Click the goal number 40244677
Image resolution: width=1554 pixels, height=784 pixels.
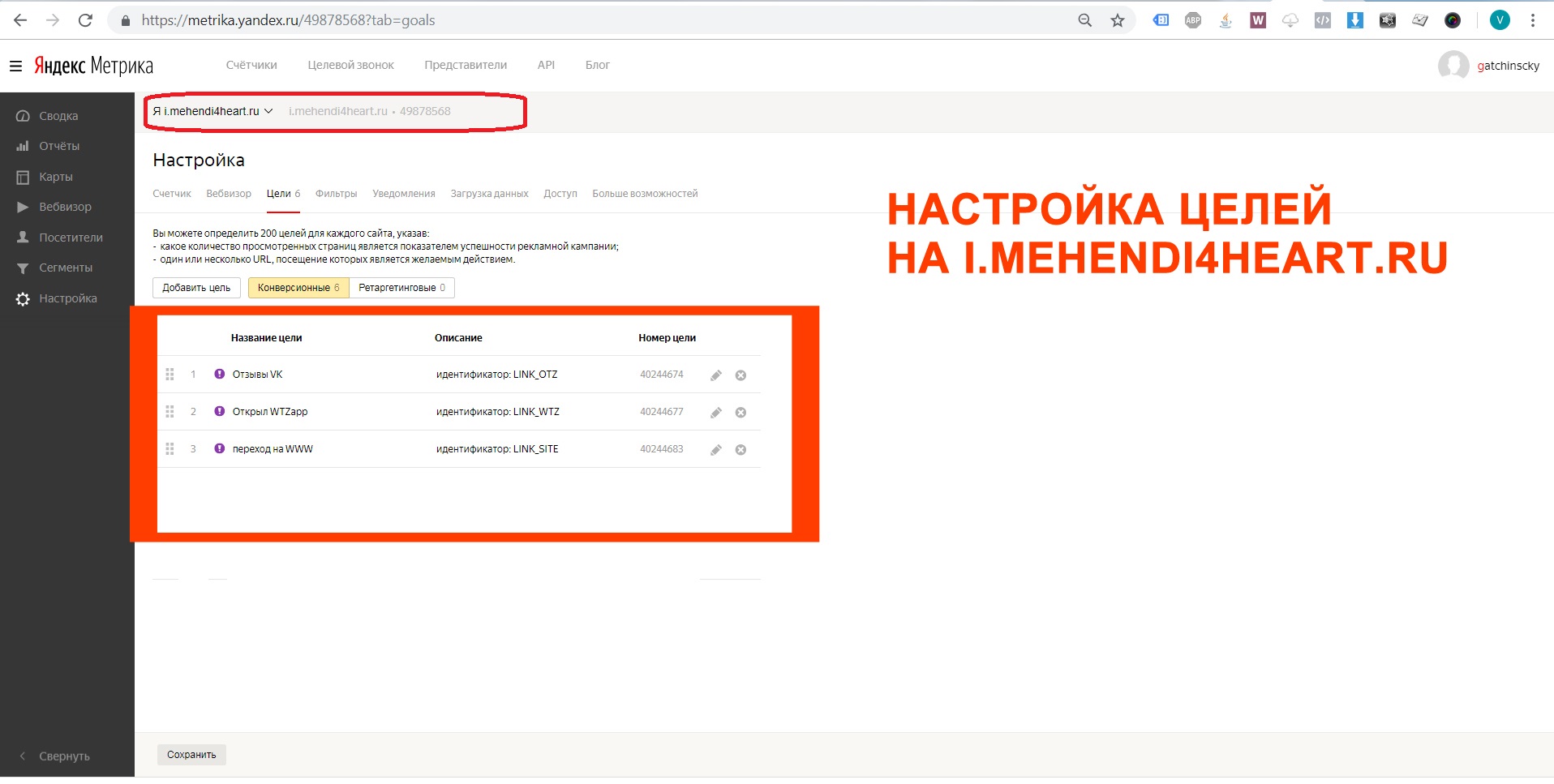(661, 412)
